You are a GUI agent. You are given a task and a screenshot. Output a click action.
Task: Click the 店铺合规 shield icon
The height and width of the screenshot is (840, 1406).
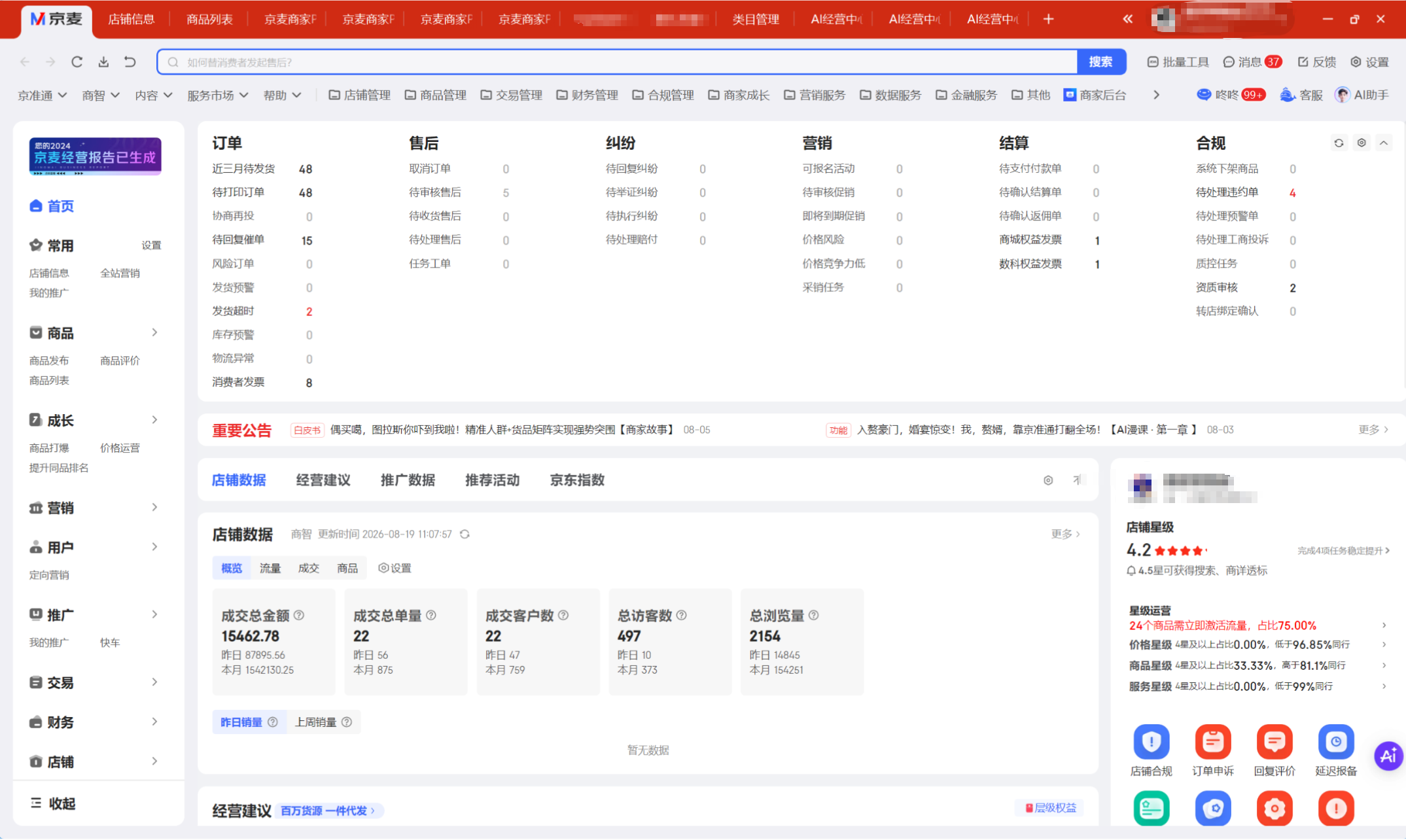pos(1151,741)
